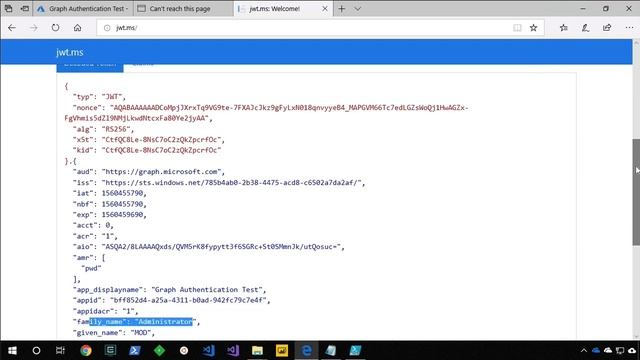Image resolution: width=640 pixels, height=360 pixels.
Task: Open Task View in the taskbar
Action: pyautogui.click(x=60, y=350)
